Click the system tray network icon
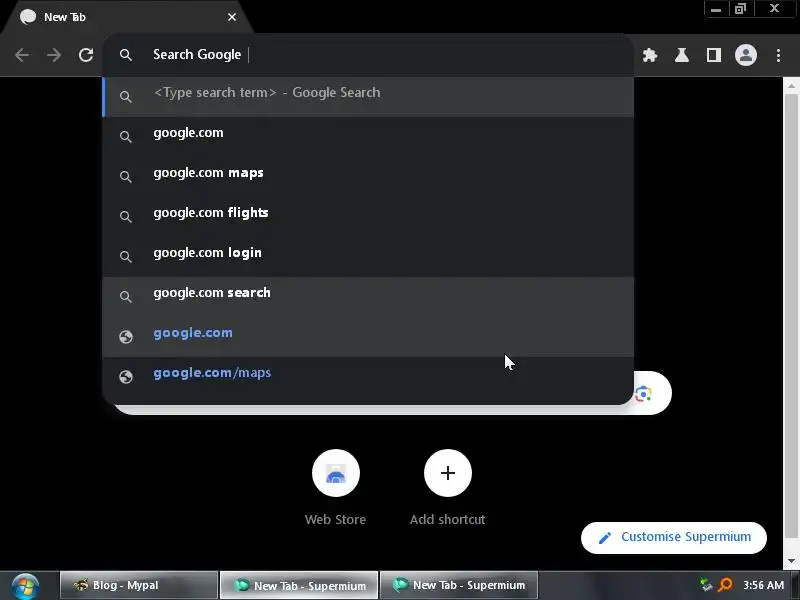Viewport: 800px width, 600px height. (x=706, y=585)
